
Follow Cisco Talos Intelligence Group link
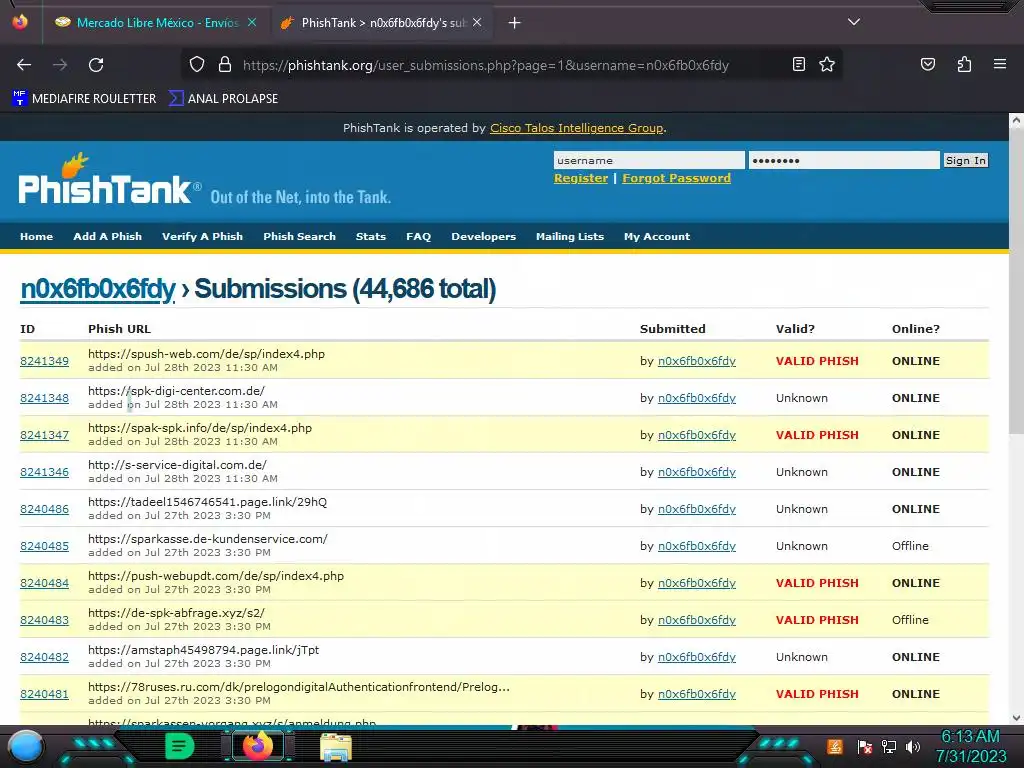tap(577, 128)
